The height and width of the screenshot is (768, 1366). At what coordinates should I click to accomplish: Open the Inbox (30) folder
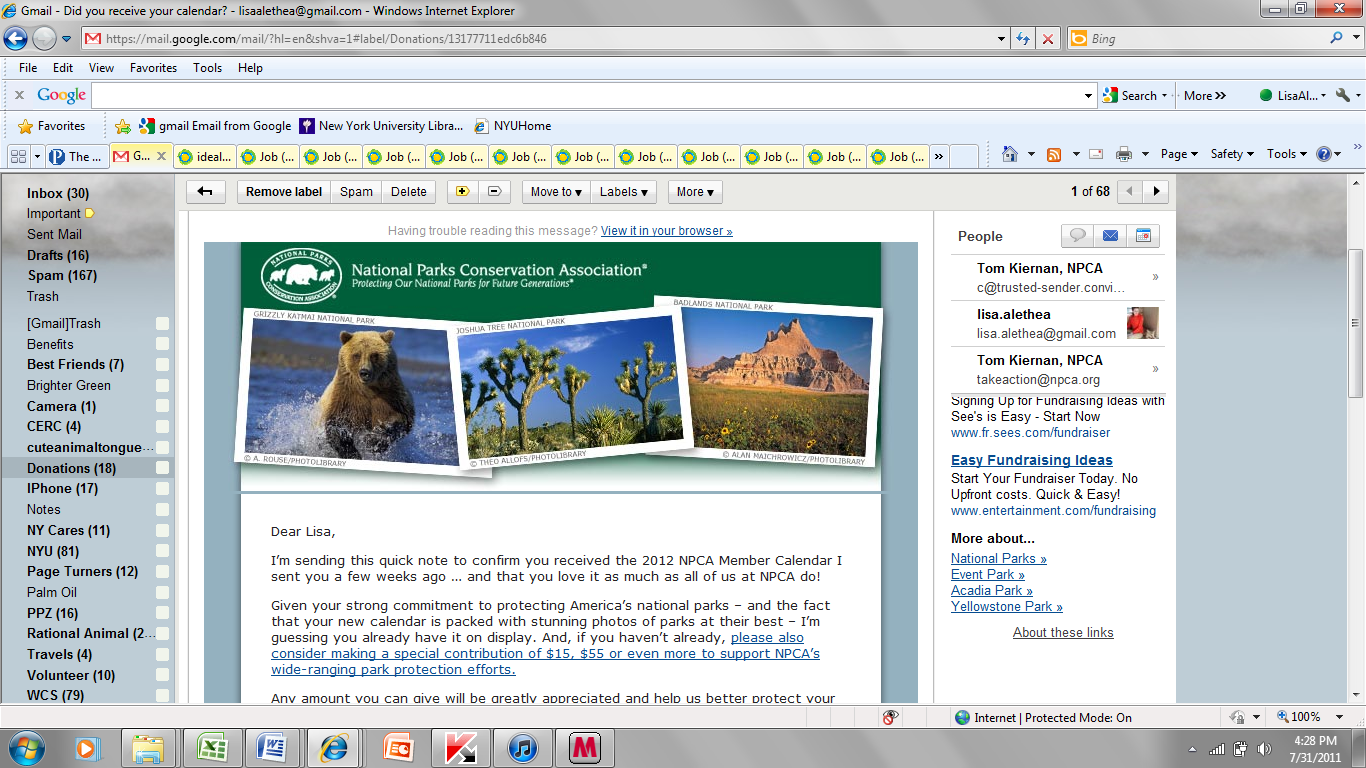[x=58, y=193]
